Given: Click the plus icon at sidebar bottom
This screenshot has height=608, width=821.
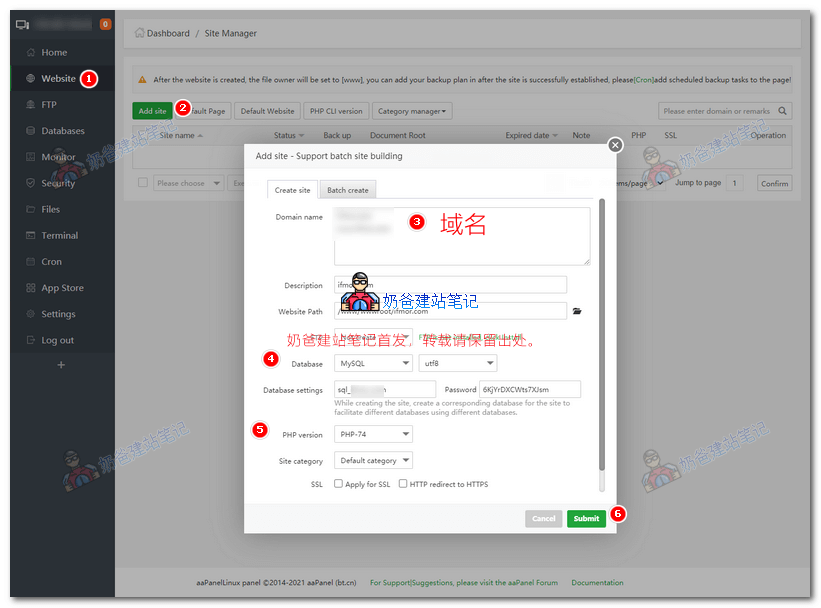Looking at the screenshot, I should (61, 365).
